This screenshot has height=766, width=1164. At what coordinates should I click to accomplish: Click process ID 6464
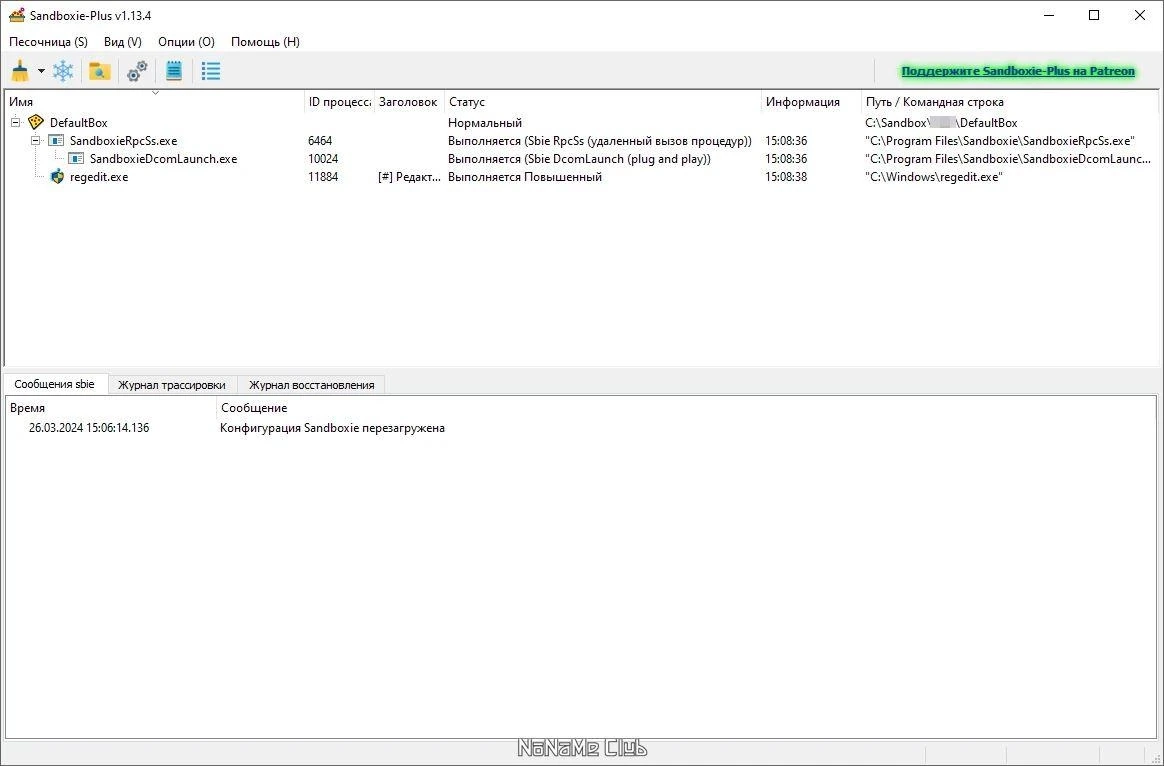(x=320, y=140)
